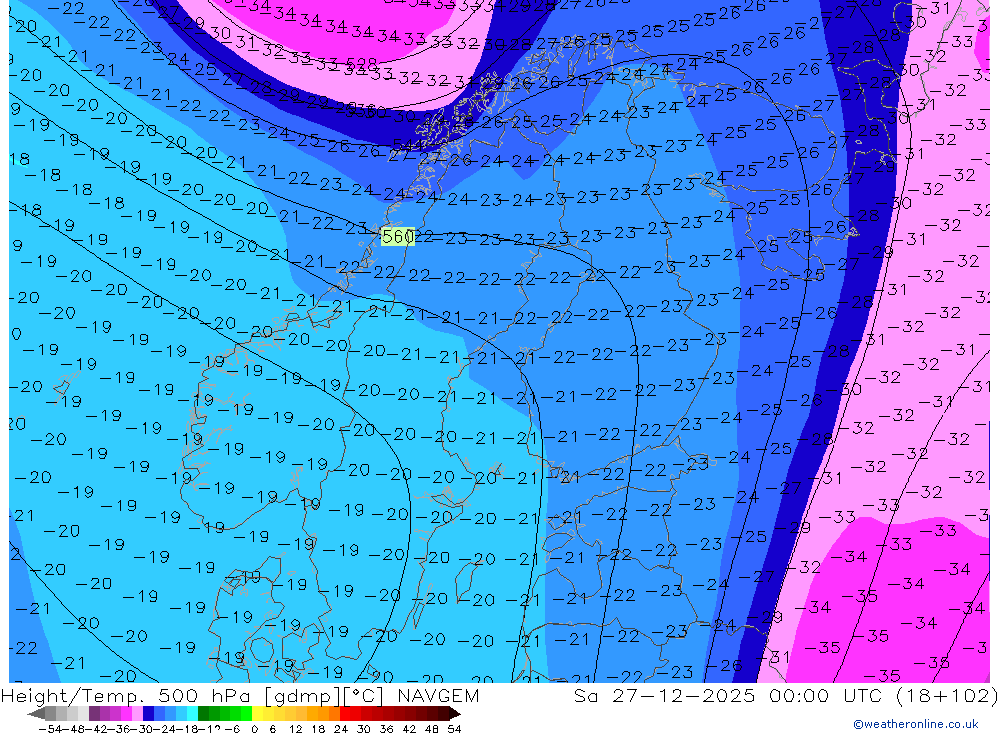Click the left arrow end of color legend
The width and height of the screenshot is (1000, 733).
pyautogui.click(x=36, y=714)
